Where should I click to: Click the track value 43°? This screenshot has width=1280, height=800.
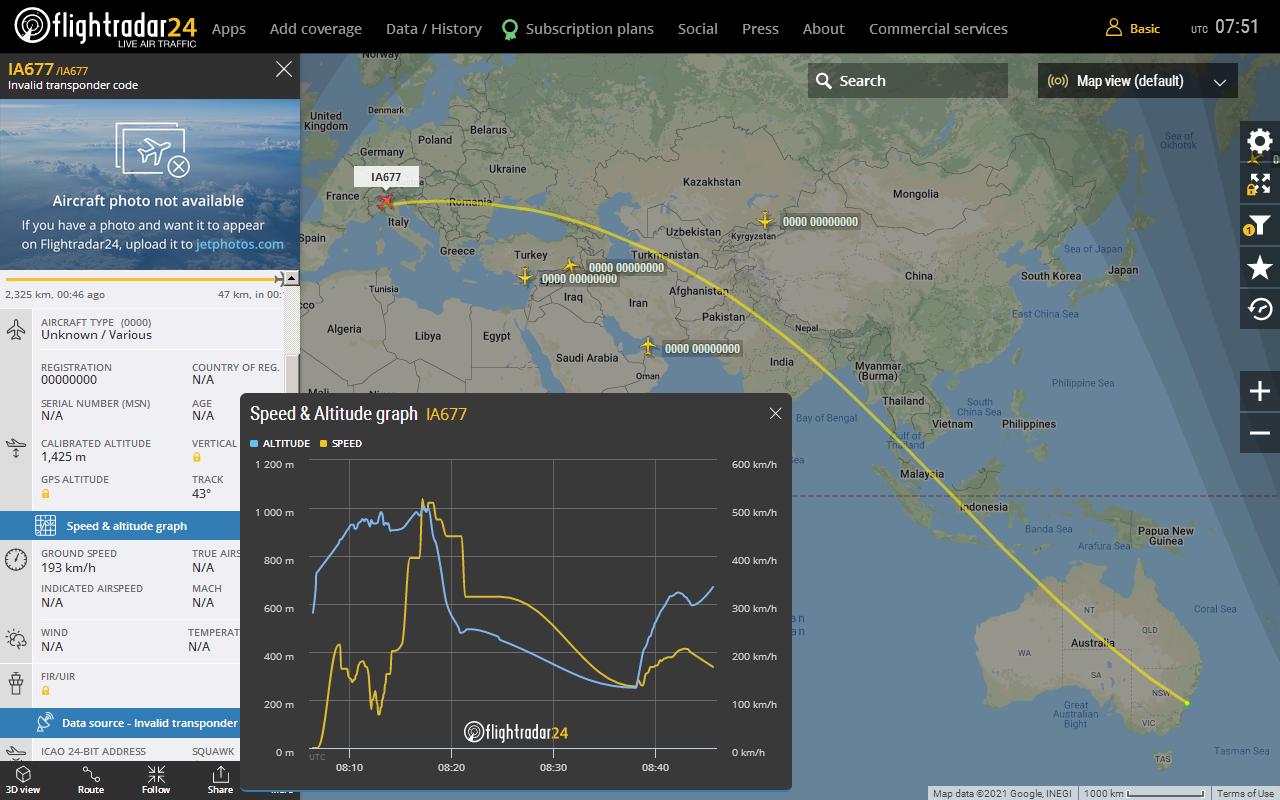(x=202, y=493)
